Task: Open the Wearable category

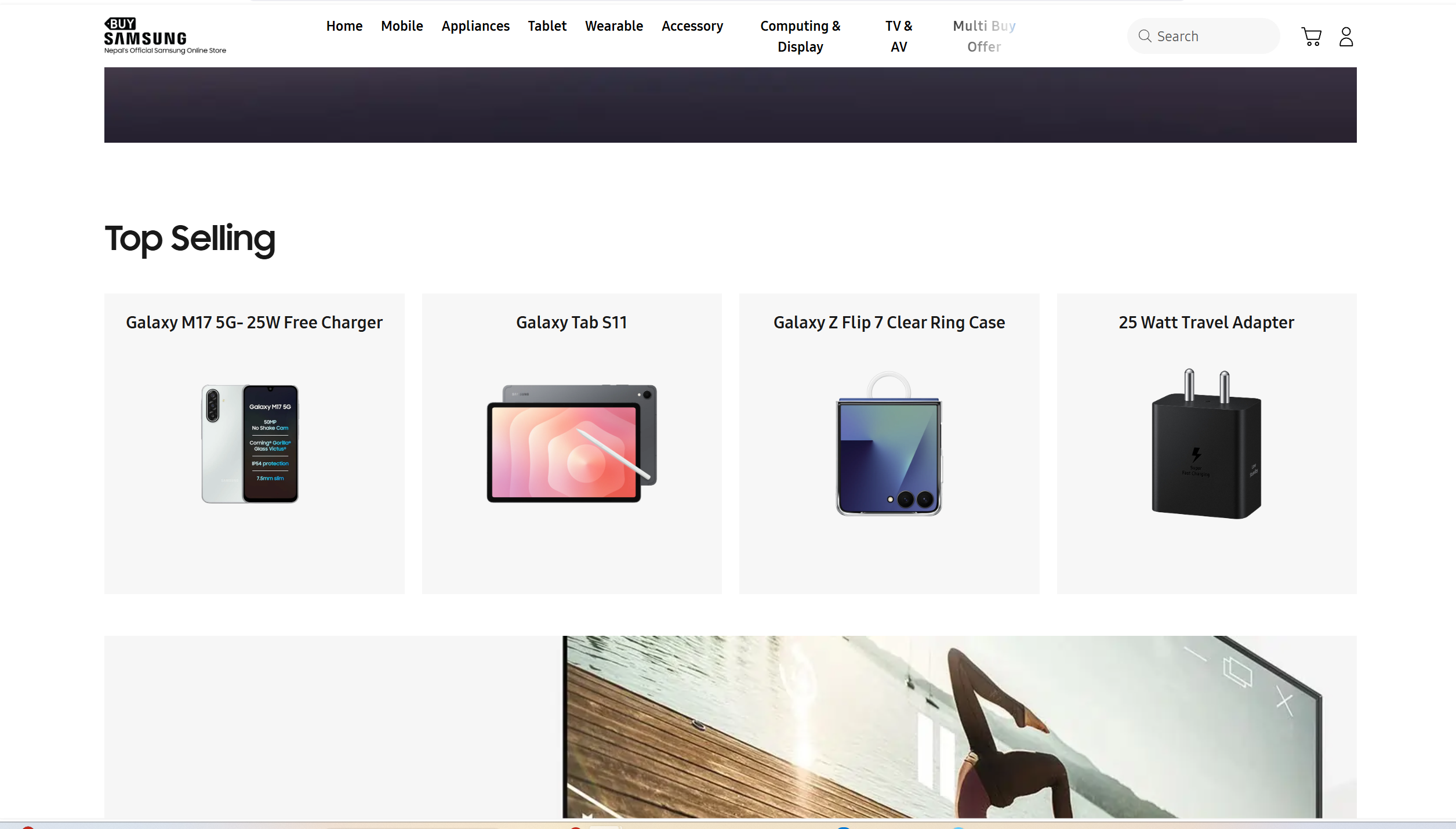Action: click(614, 26)
